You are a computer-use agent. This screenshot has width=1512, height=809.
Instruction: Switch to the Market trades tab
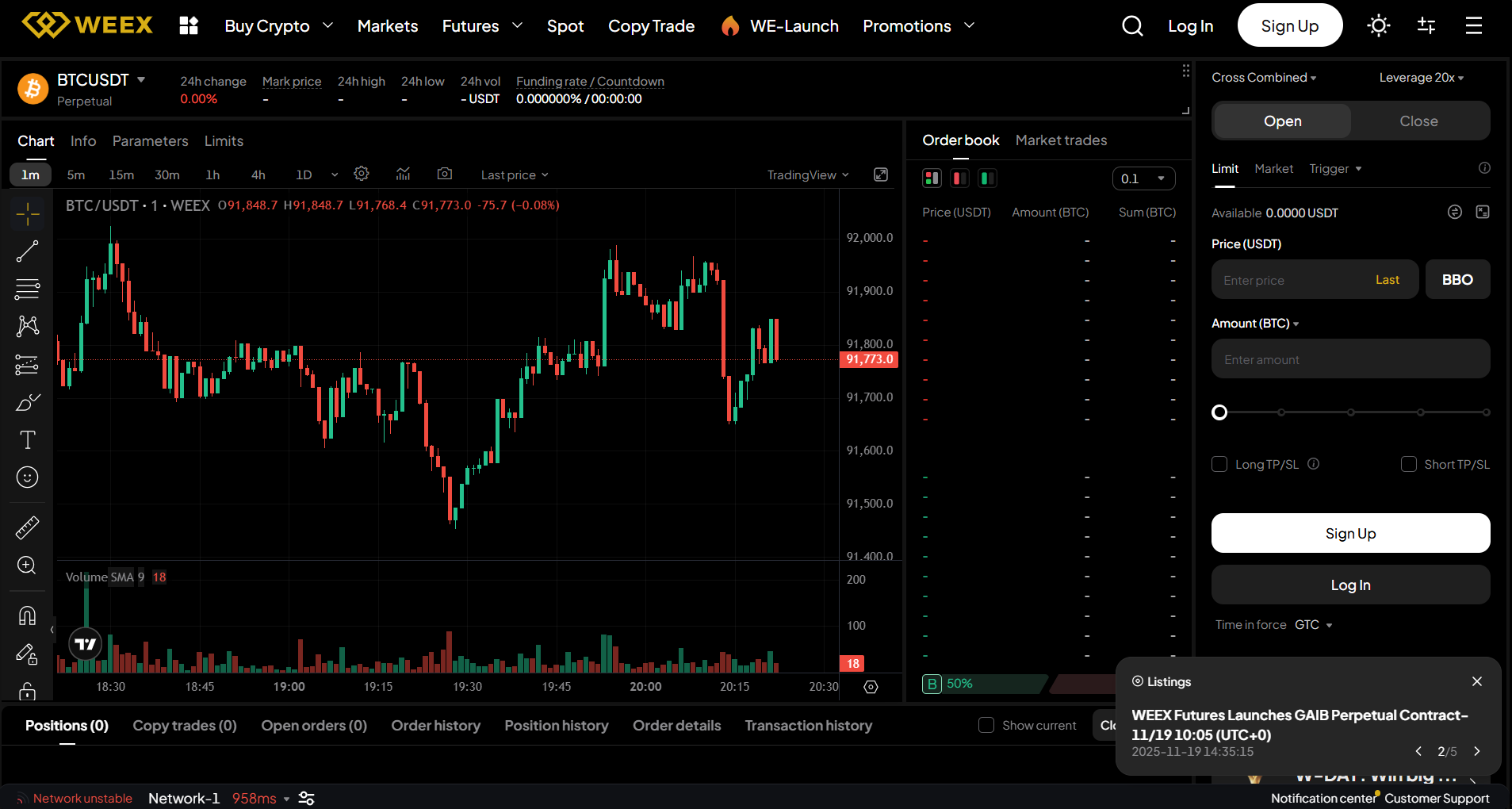pos(1061,140)
